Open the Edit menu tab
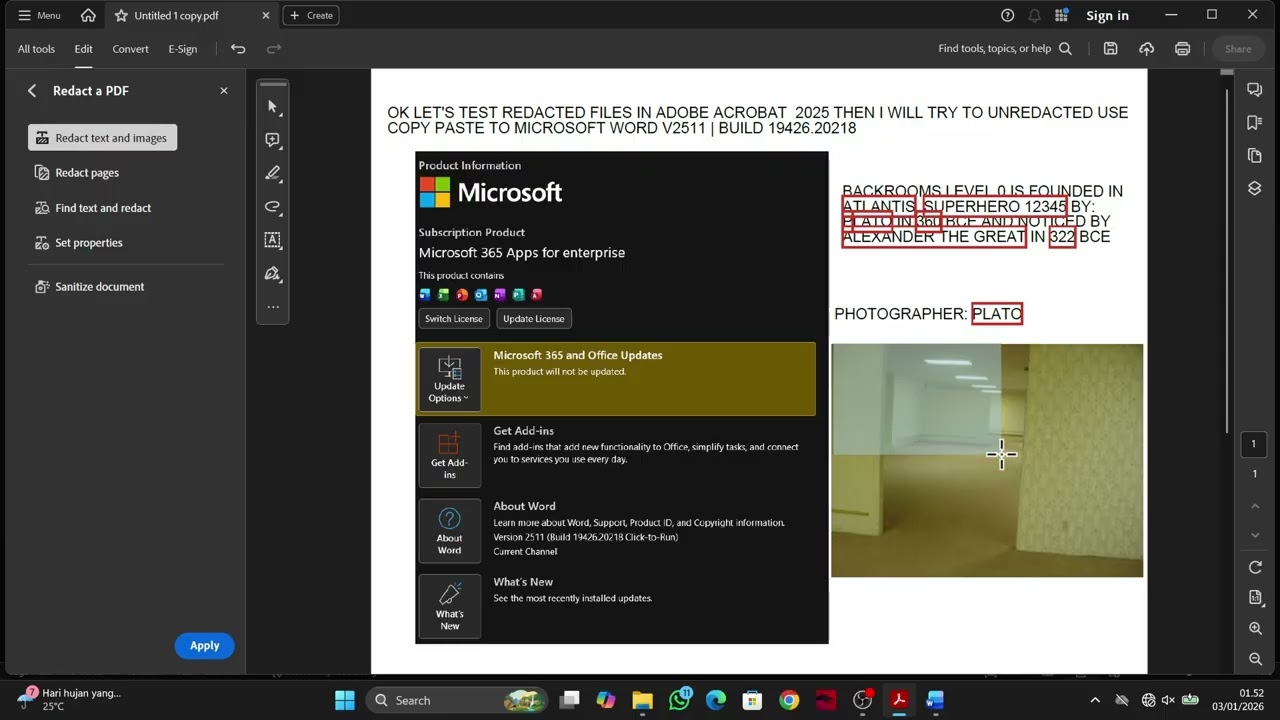The width and height of the screenshot is (1280, 720). [83, 49]
